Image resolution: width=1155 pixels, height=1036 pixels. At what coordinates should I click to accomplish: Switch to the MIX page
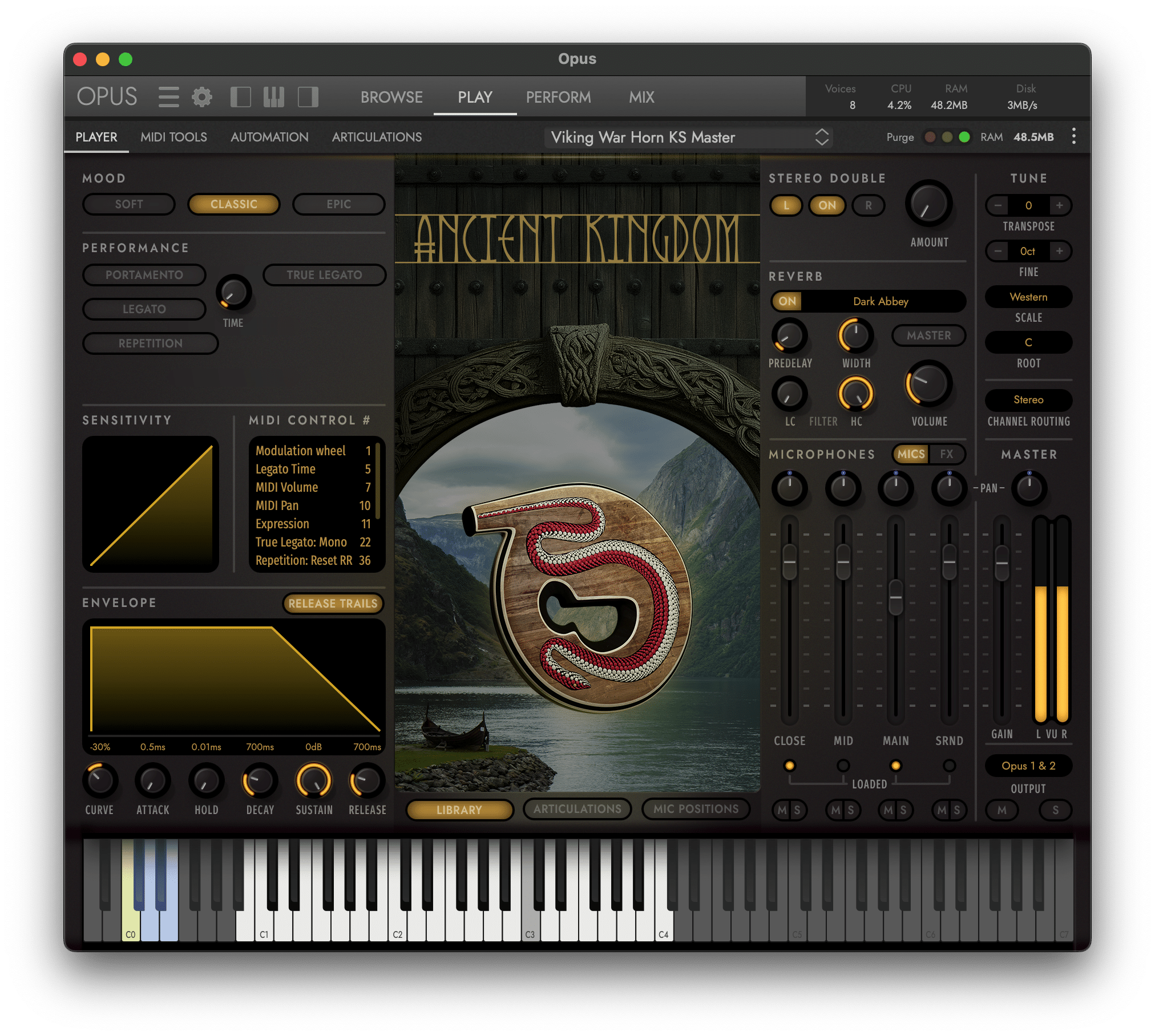click(x=641, y=98)
